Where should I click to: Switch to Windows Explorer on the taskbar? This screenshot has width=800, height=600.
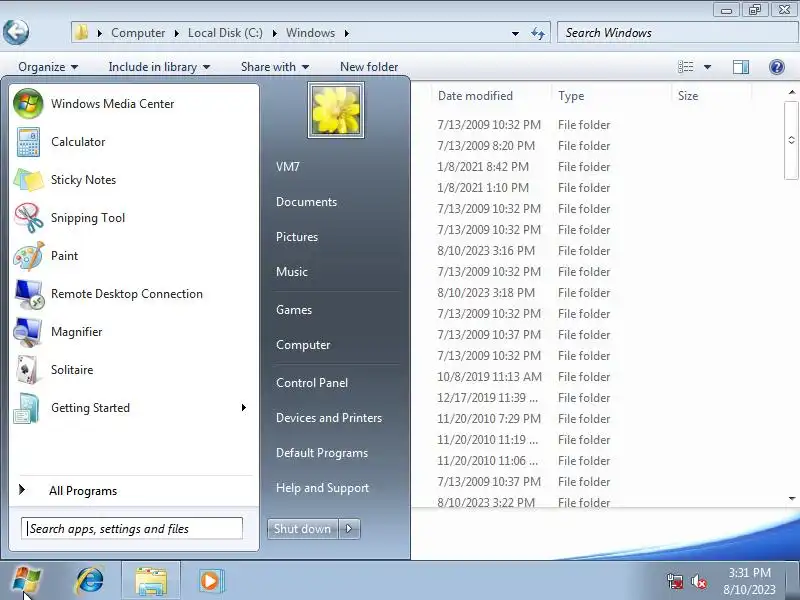click(x=151, y=581)
